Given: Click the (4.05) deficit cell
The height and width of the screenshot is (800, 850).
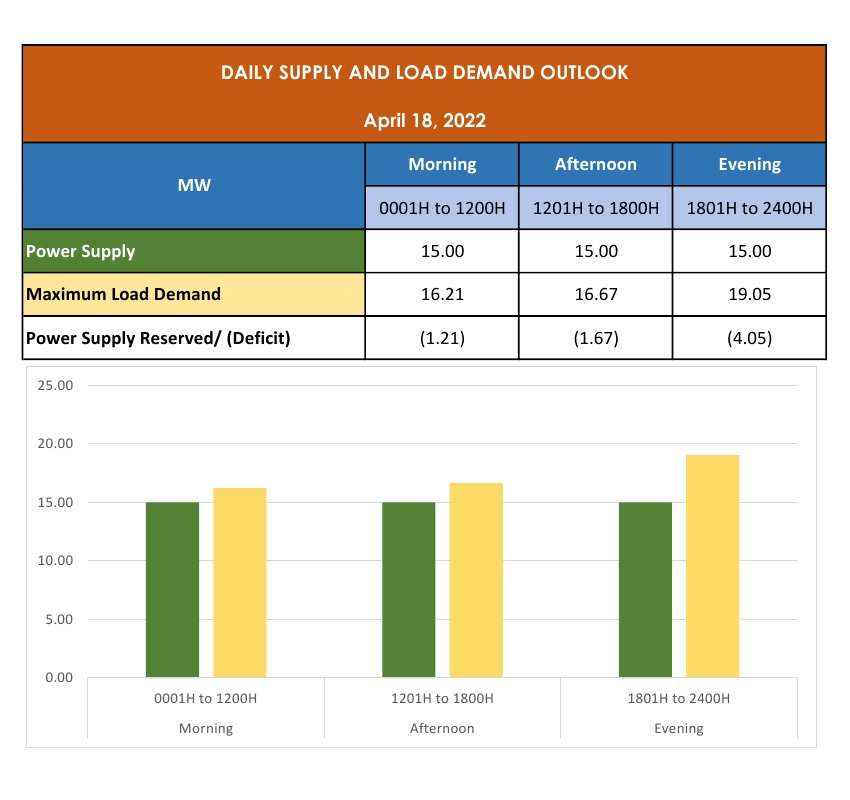Looking at the screenshot, I should 749,338.
